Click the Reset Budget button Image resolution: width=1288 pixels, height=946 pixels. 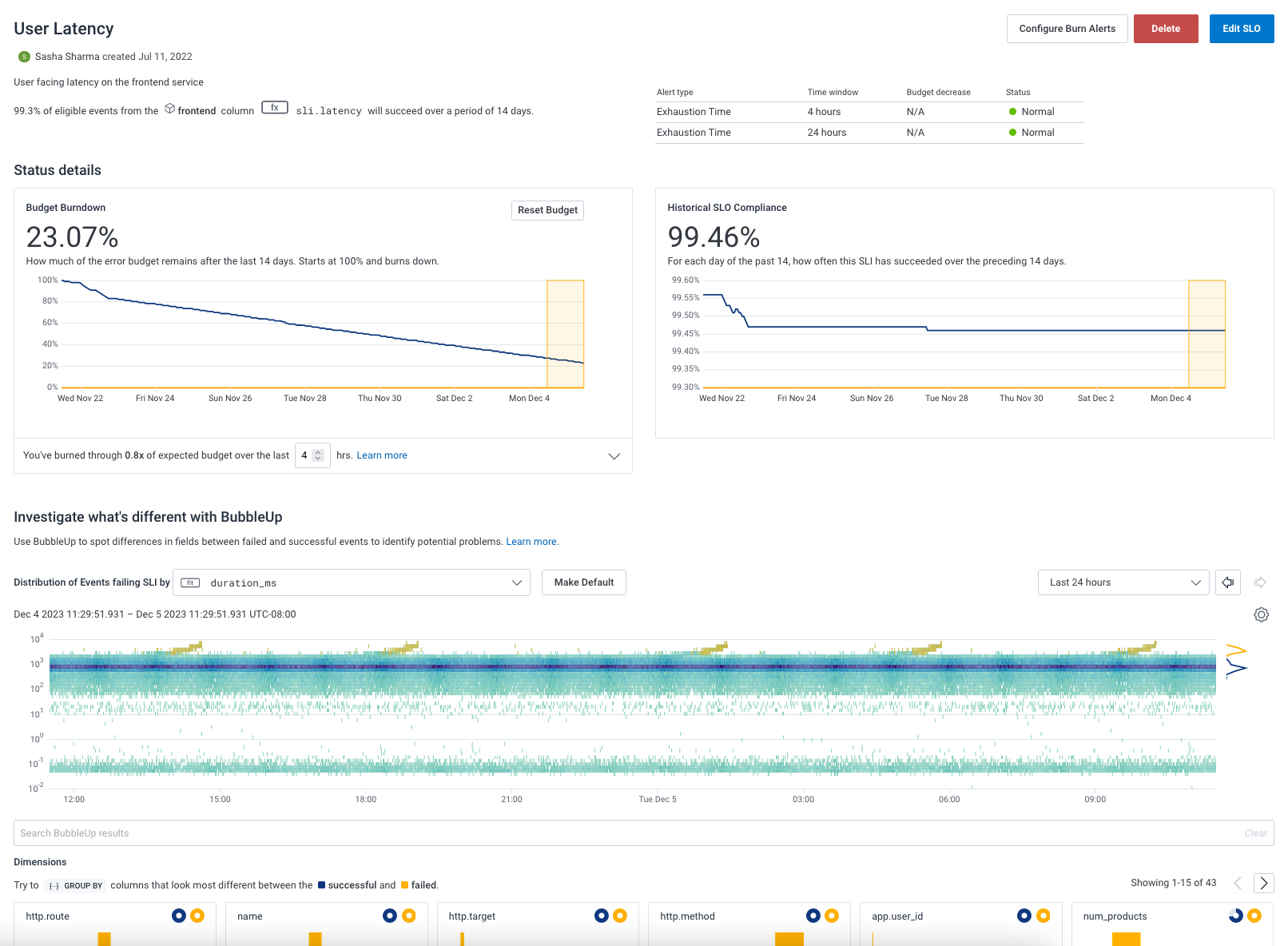547,210
